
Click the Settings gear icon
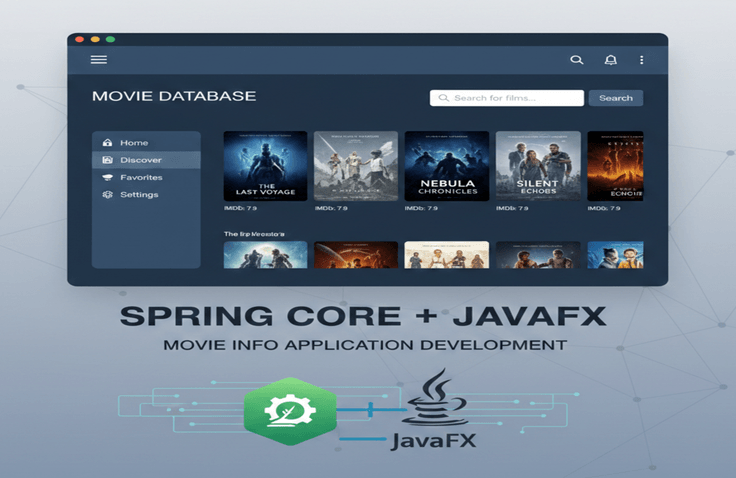click(107, 194)
